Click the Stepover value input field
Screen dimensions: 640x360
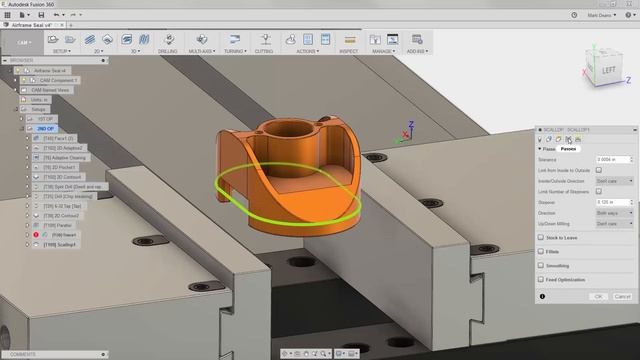[614, 202]
